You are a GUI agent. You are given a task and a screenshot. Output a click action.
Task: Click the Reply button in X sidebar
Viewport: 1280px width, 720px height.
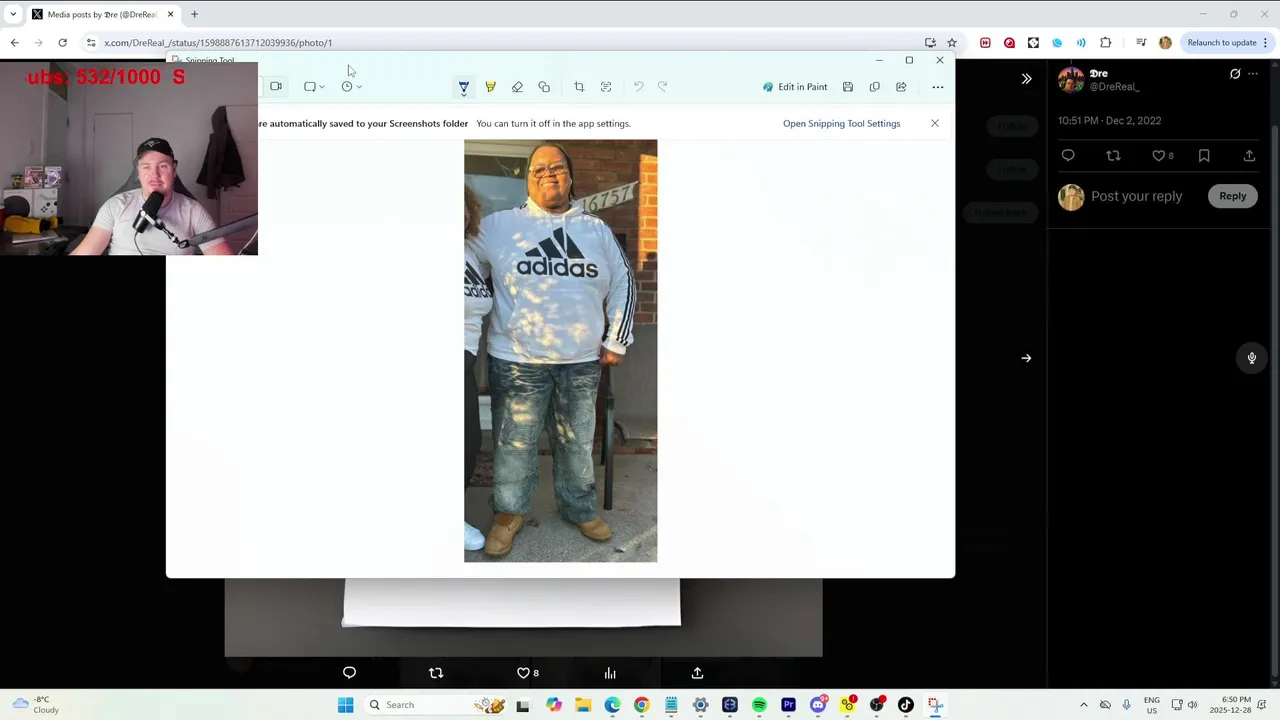pos(1232,196)
